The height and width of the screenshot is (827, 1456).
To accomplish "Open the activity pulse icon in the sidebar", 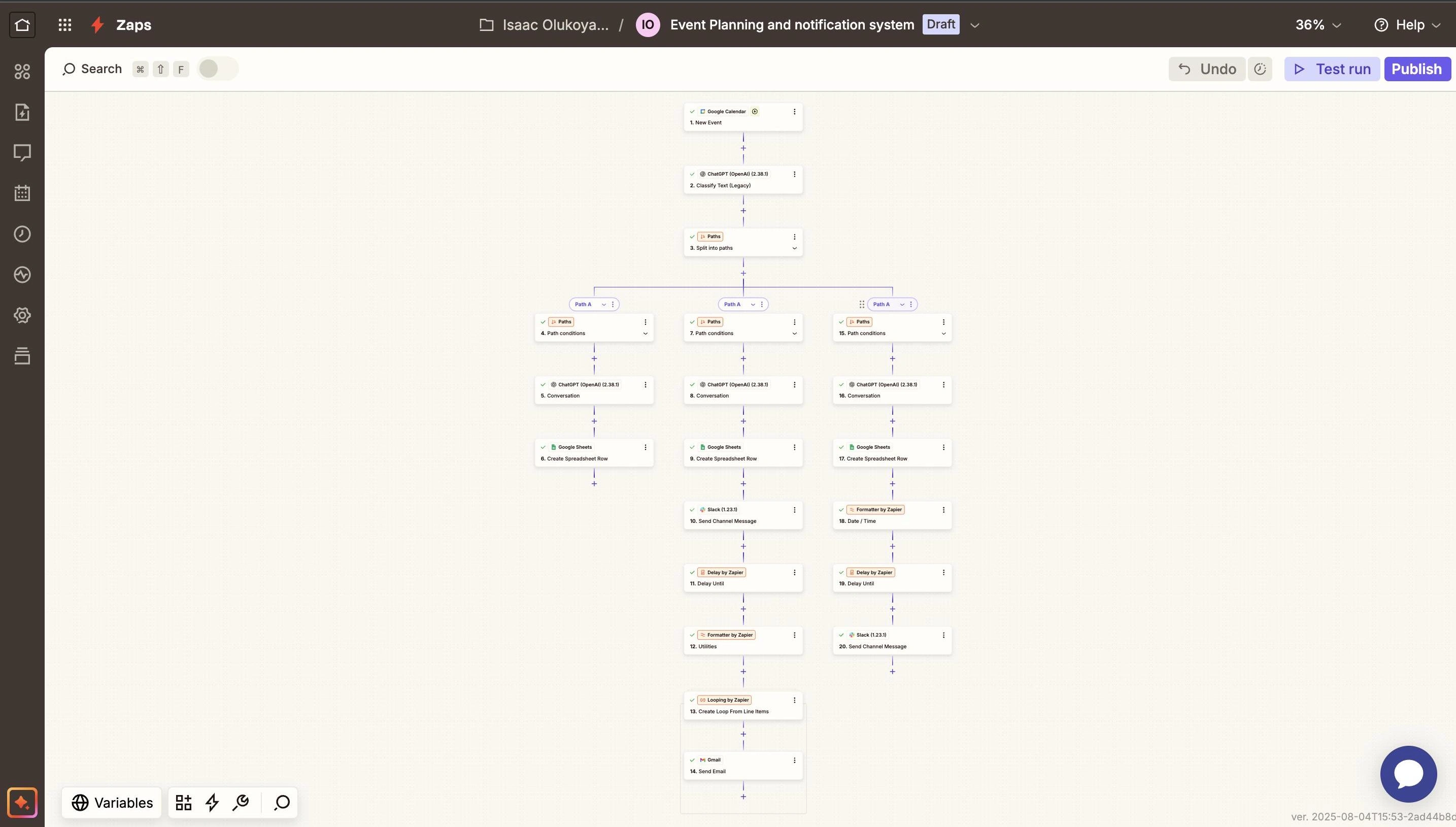I will [22, 275].
